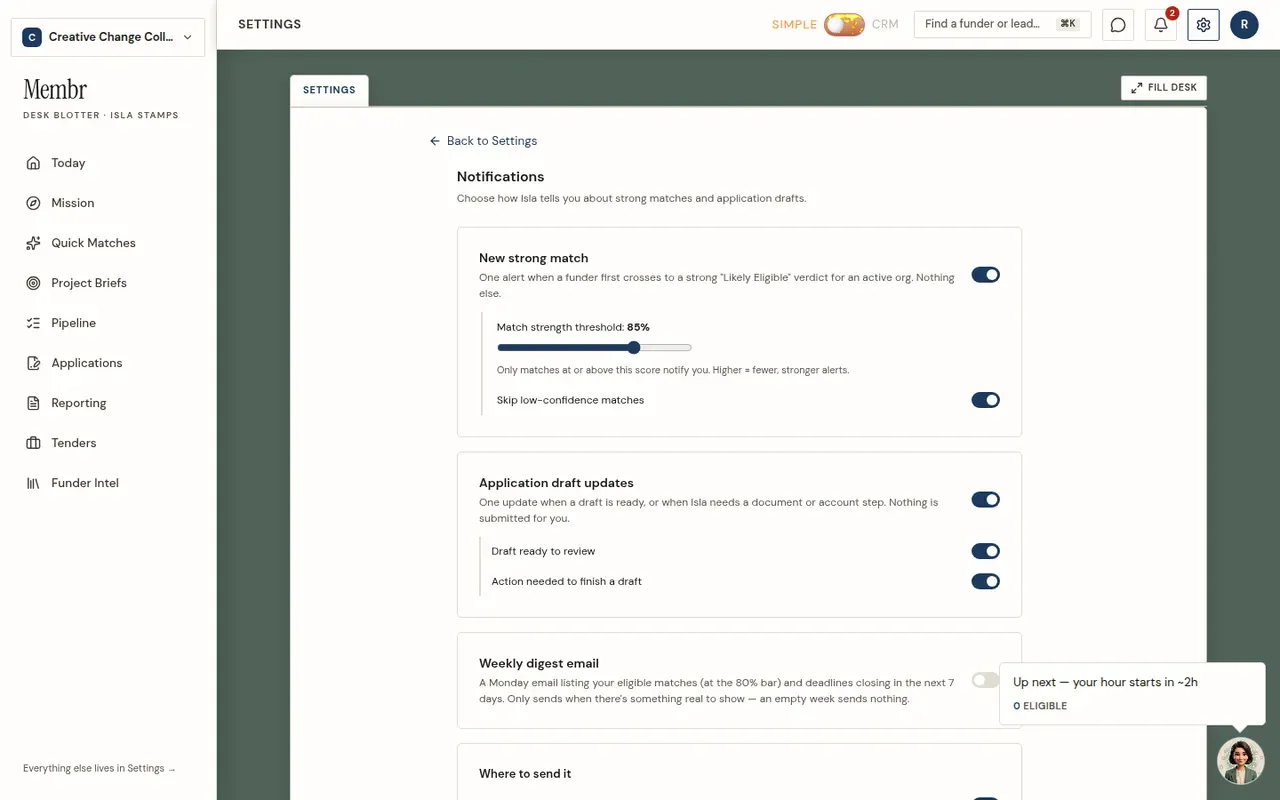Click the ⌘K shortcut badge
The width and height of the screenshot is (1280, 800).
[x=1068, y=24]
